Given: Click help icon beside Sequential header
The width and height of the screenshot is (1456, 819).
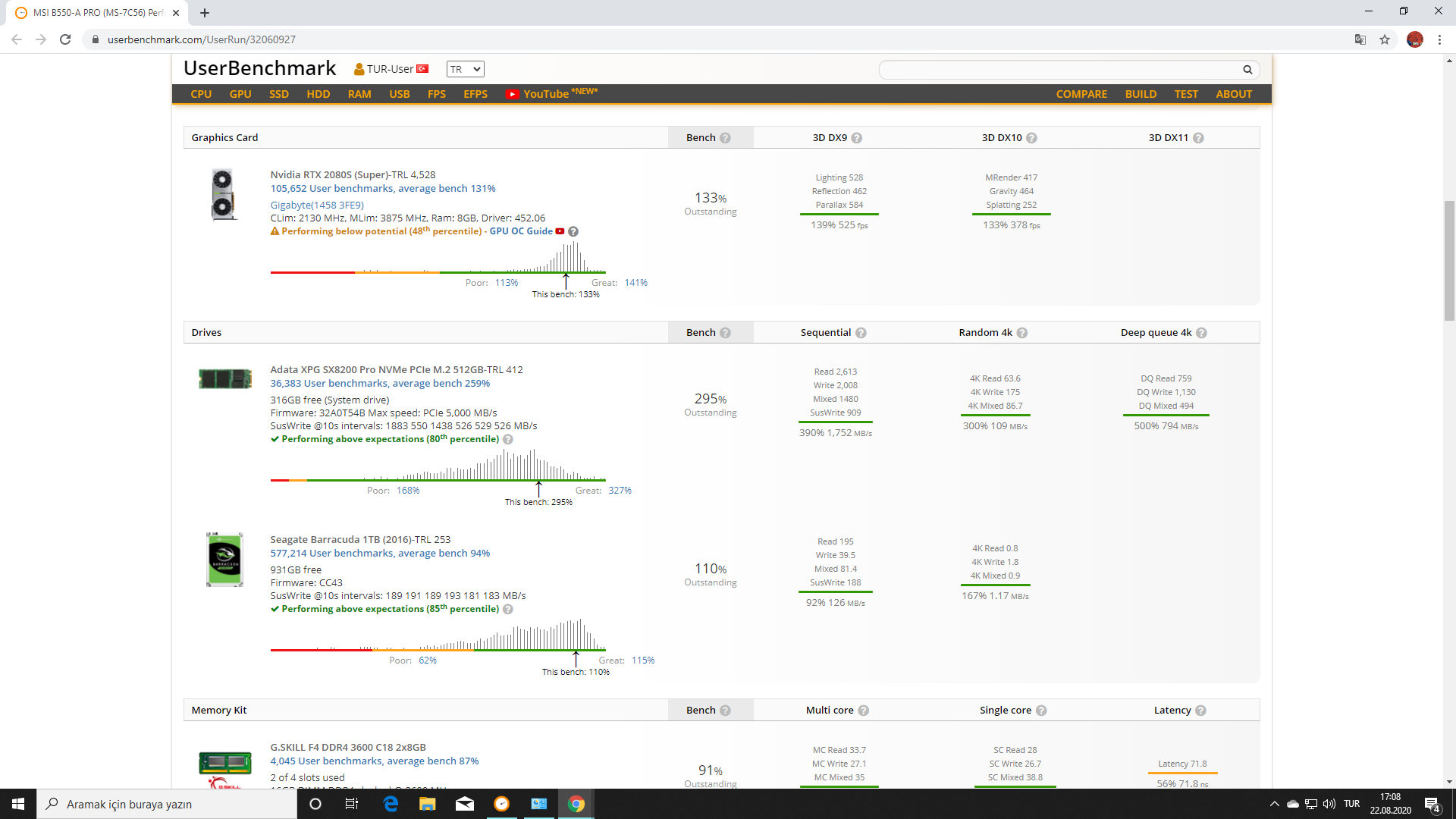Looking at the screenshot, I should point(861,333).
